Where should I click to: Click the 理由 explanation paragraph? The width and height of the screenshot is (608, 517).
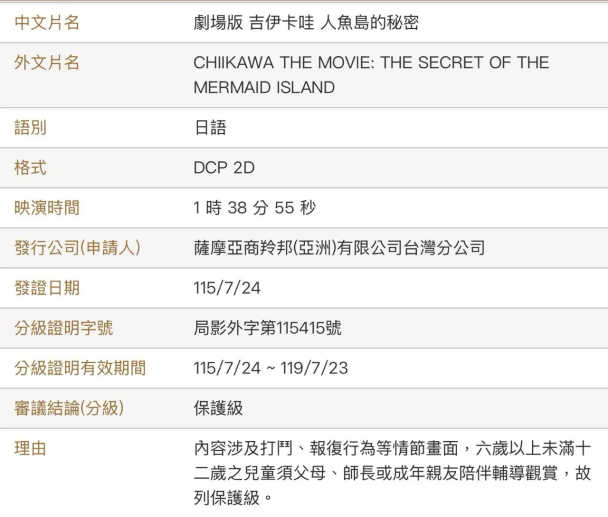click(392, 473)
